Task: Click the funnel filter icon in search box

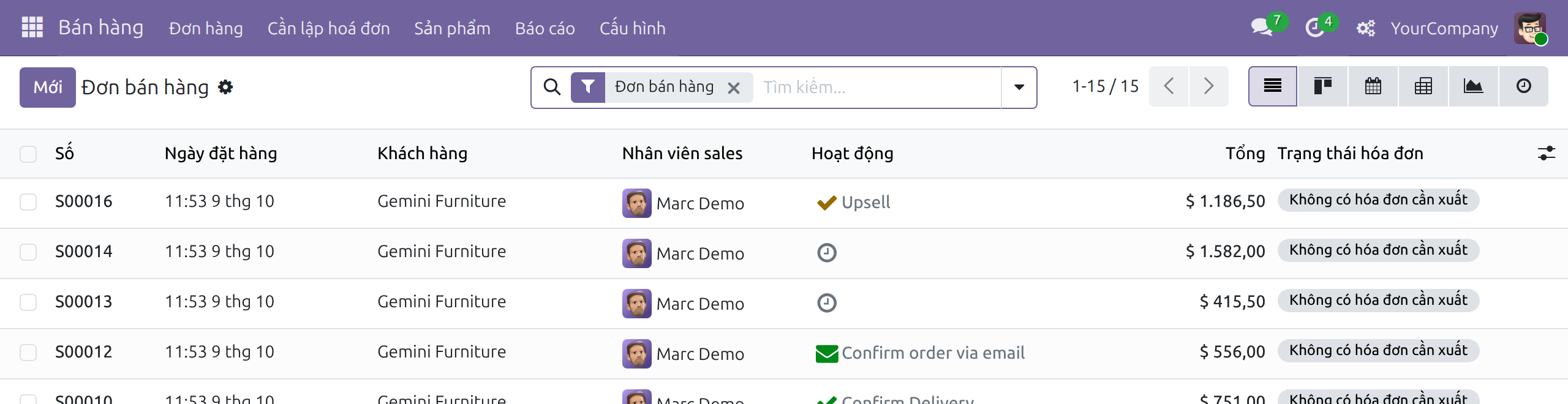Action: click(x=588, y=87)
